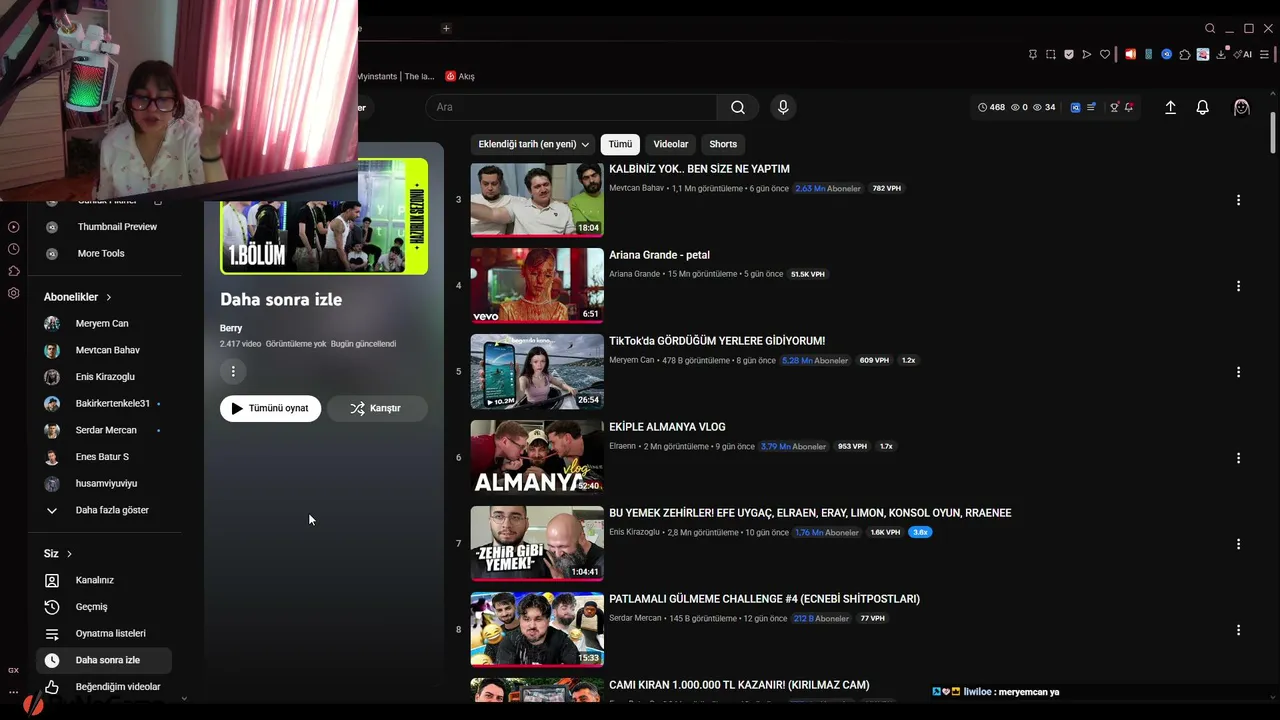Select the Videolar filter chip
The width and height of the screenshot is (1280, 720).
tap(671, 144)
